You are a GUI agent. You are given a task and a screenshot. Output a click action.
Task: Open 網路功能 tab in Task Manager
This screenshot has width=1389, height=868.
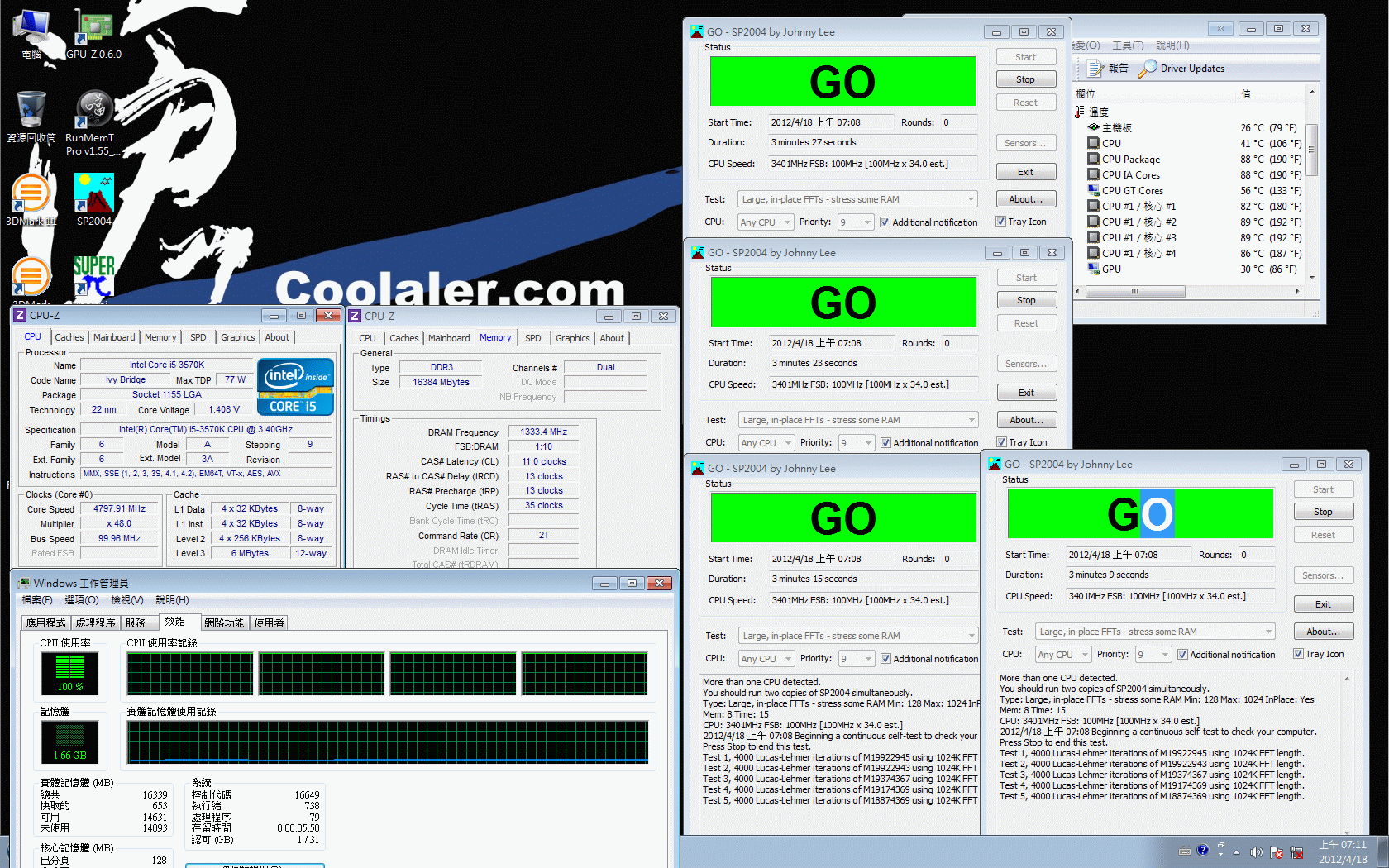224,622
